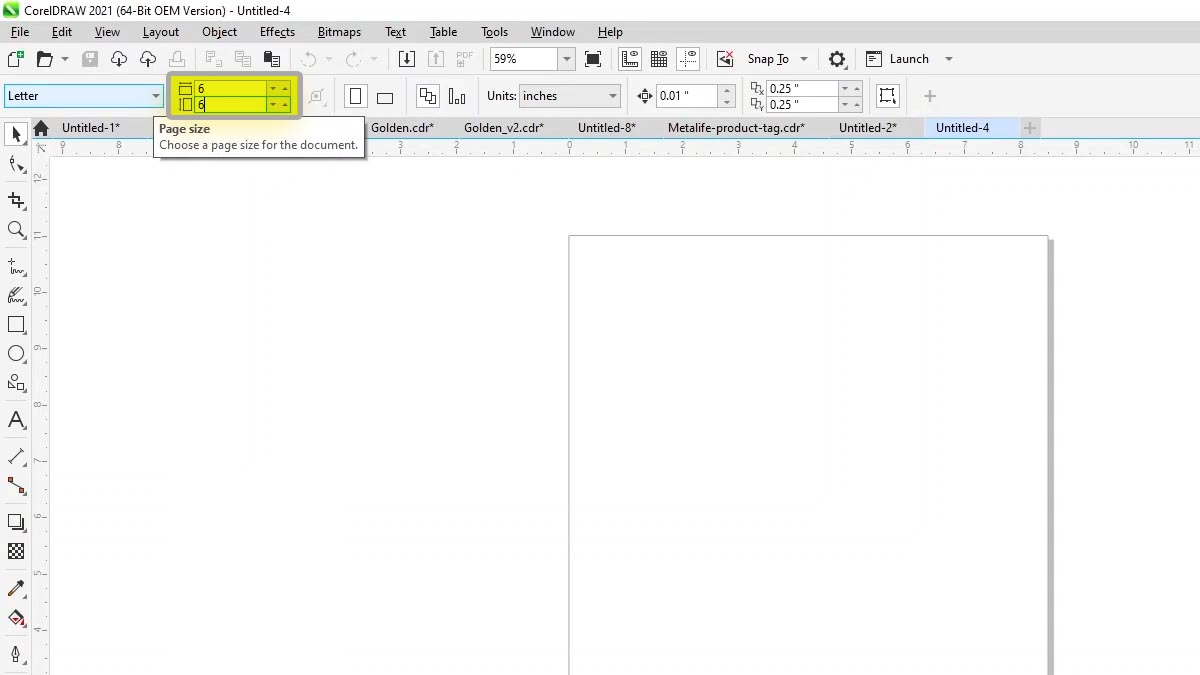
Task: Select the Pick tool
Action: tap(16, 134)
